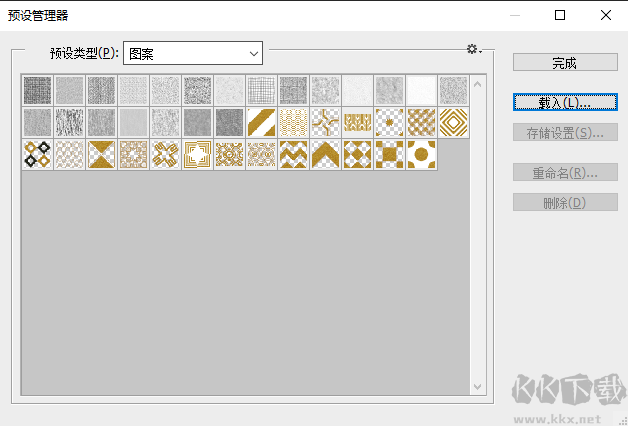Select the gold and black diamond rings pattern
The image size is (628, 426).
(x=37, y=155)
